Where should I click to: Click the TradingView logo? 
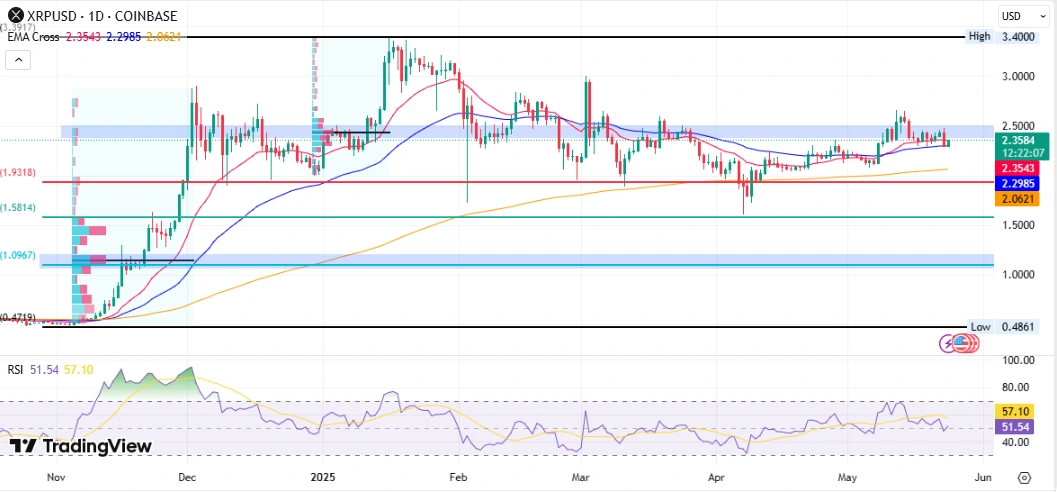(x=80, y=446)
